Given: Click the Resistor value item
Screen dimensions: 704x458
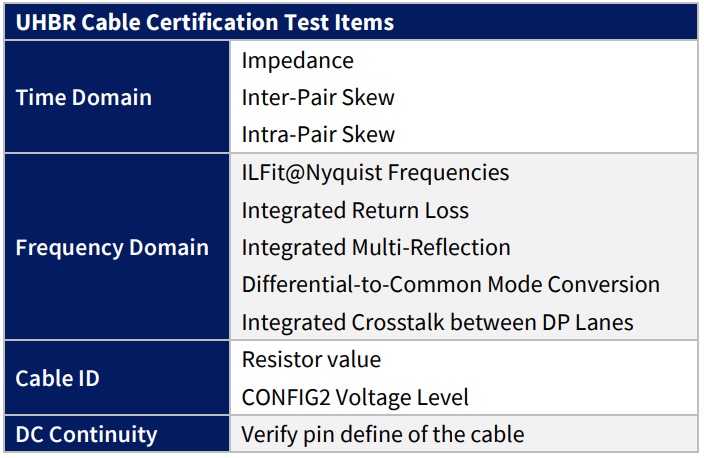Looking at the screenshot, I should coord(311,359).
